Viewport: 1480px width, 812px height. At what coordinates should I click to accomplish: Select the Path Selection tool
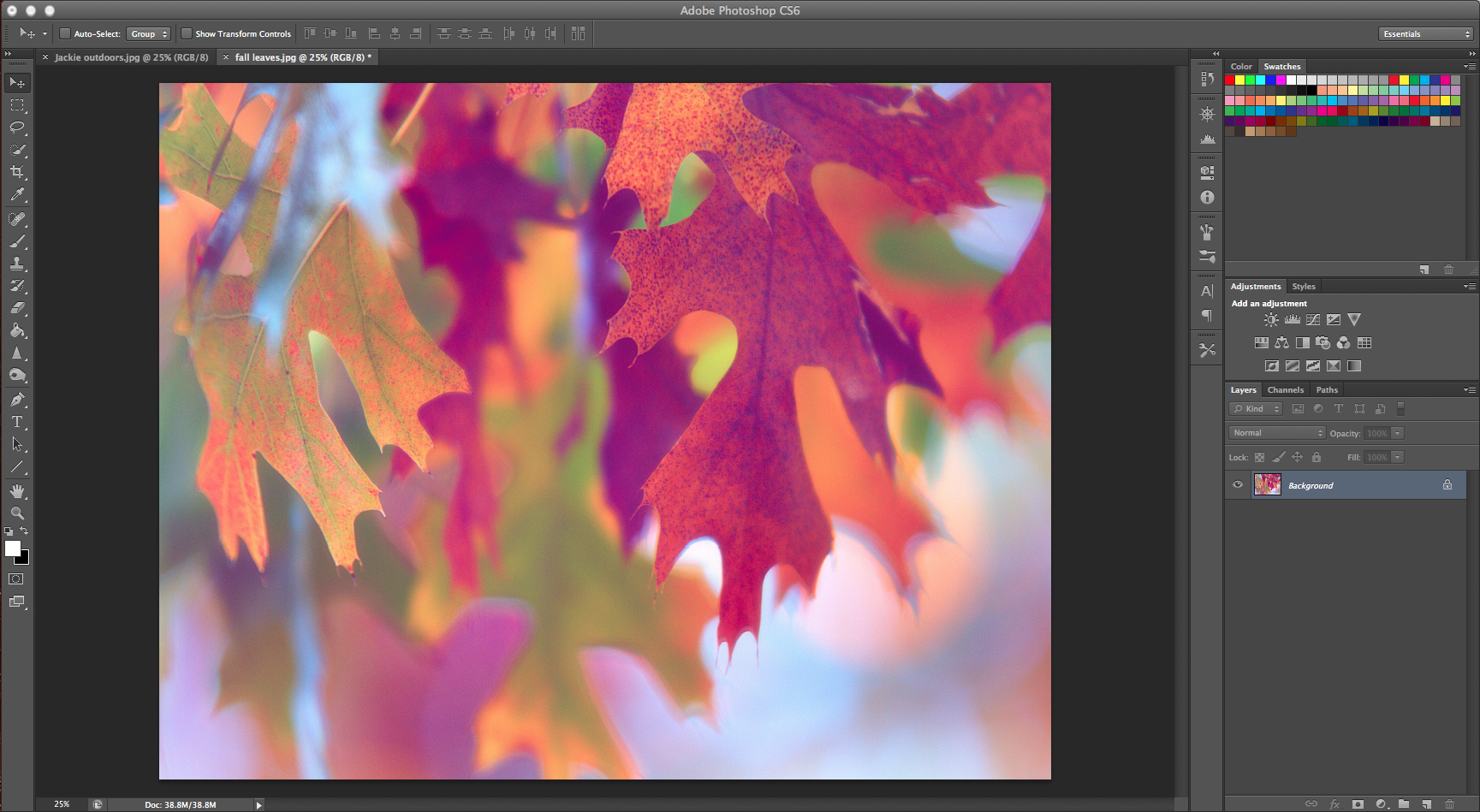[x=17, y=444]
